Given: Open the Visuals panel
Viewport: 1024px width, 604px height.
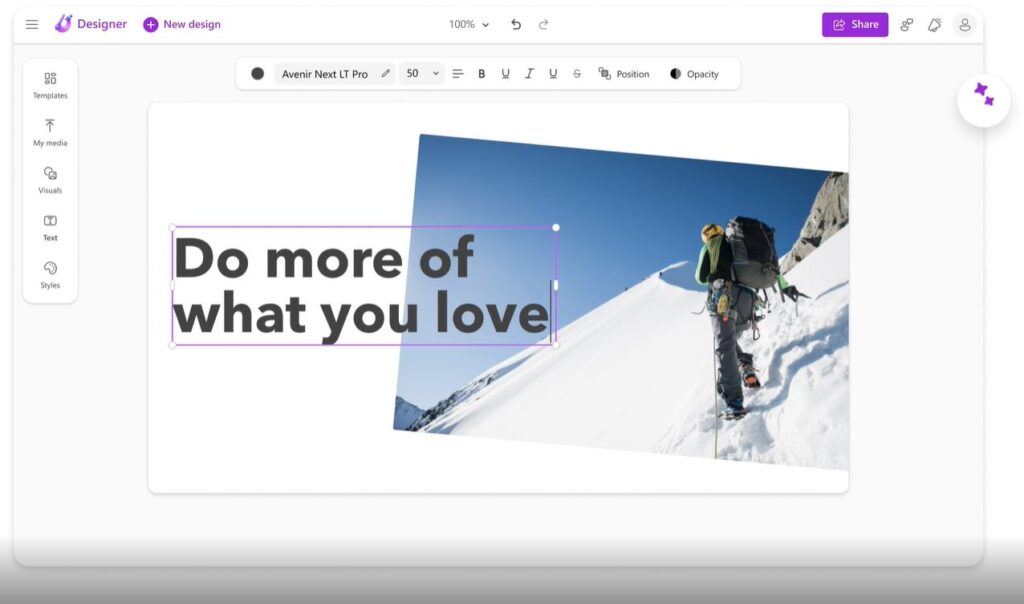Looking at the screenshot, I should click(x=49, y=180).
